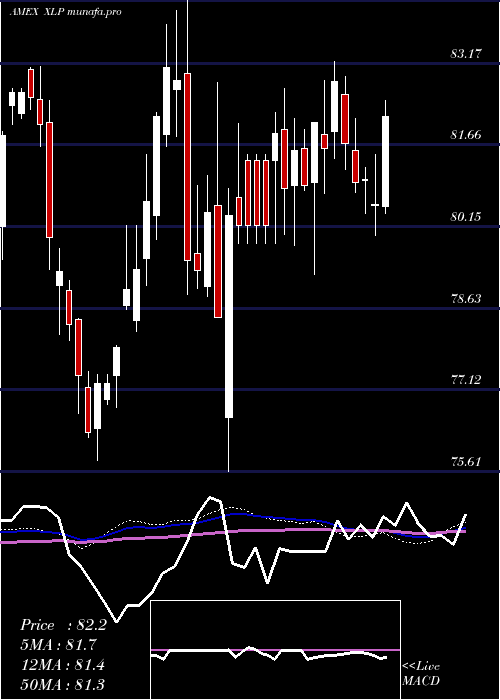The height and width of the screenshot is (700, 500).
Task: Select the 75.61 price axis label
Action: [x=466, y=461]
